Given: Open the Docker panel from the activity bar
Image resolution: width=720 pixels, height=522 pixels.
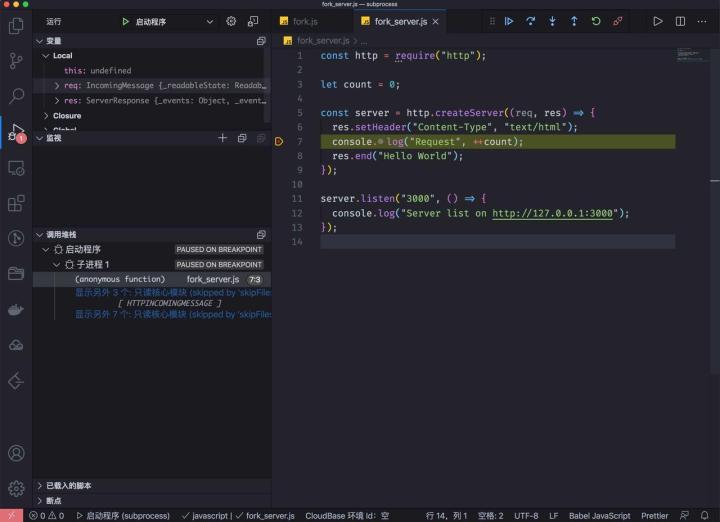Looking at the screenshot, I should pos(16,309).
